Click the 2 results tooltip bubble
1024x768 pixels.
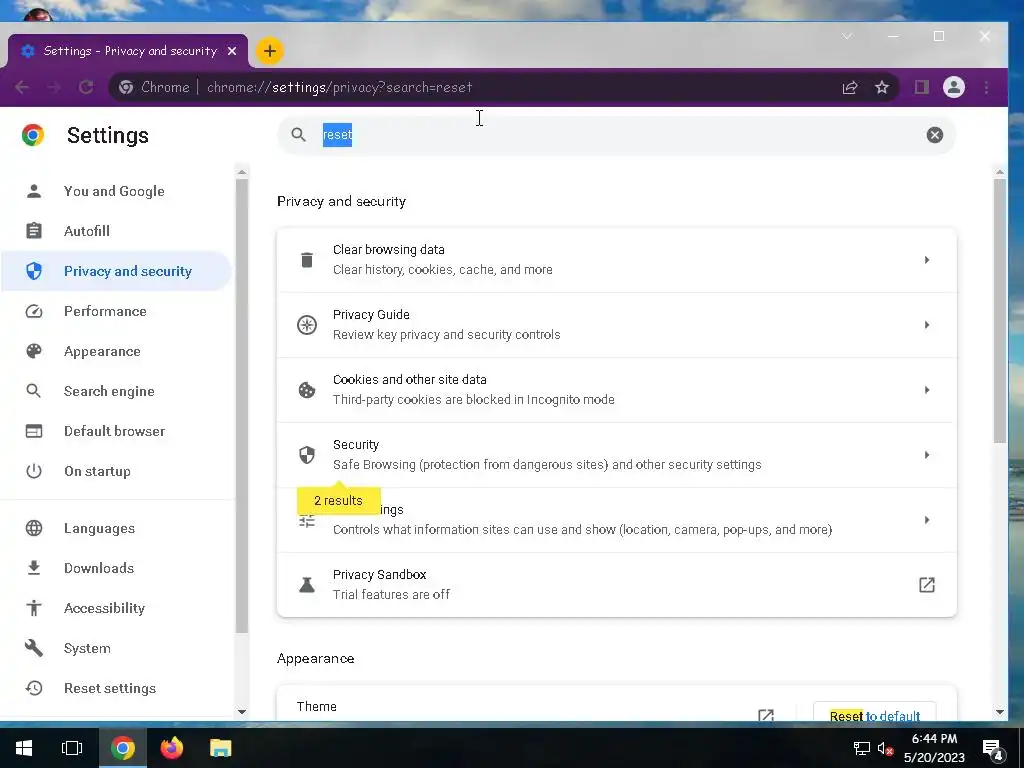pos(338,500)
